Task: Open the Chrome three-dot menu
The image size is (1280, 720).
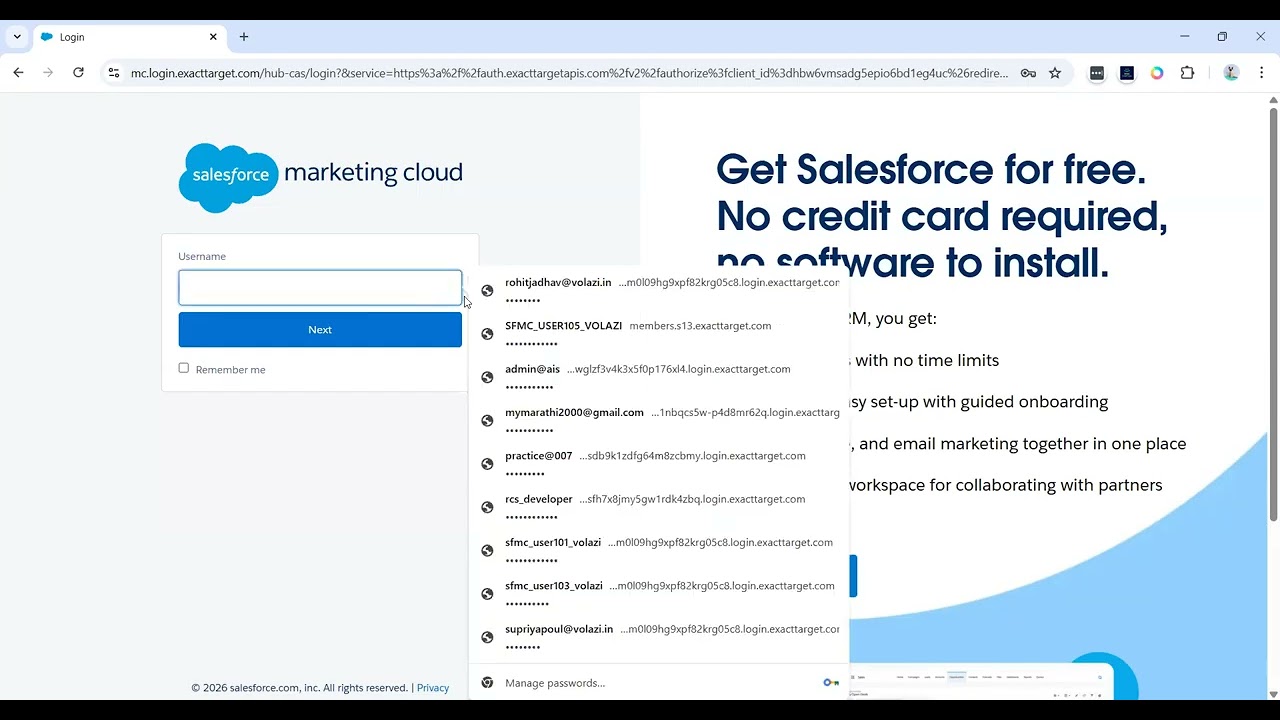Action: pos(1262,73)
